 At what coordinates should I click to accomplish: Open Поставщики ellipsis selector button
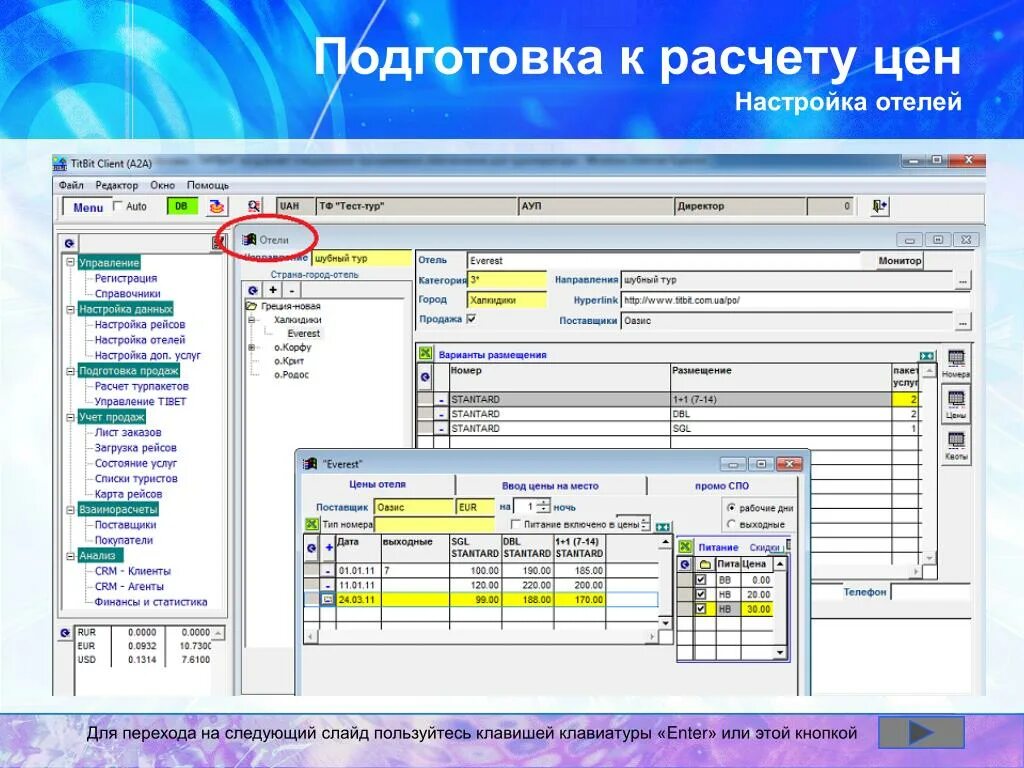962,321
